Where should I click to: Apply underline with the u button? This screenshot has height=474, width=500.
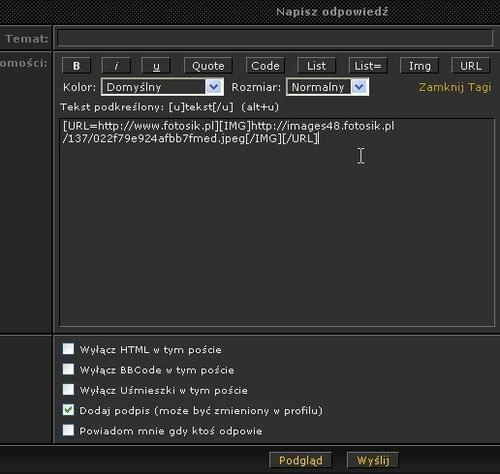pyautogui.click(x=156, y=66)
